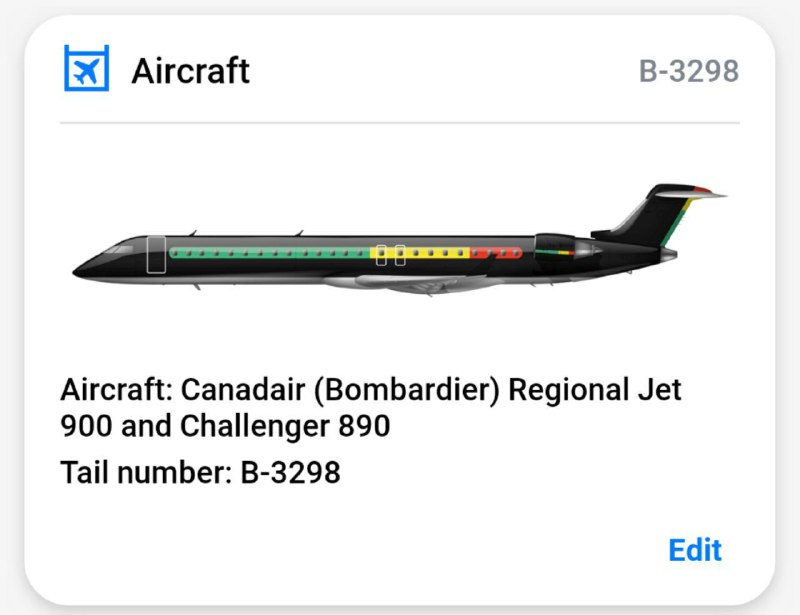
Task: Click the aircraft type description text
Action: pos(371,407)
